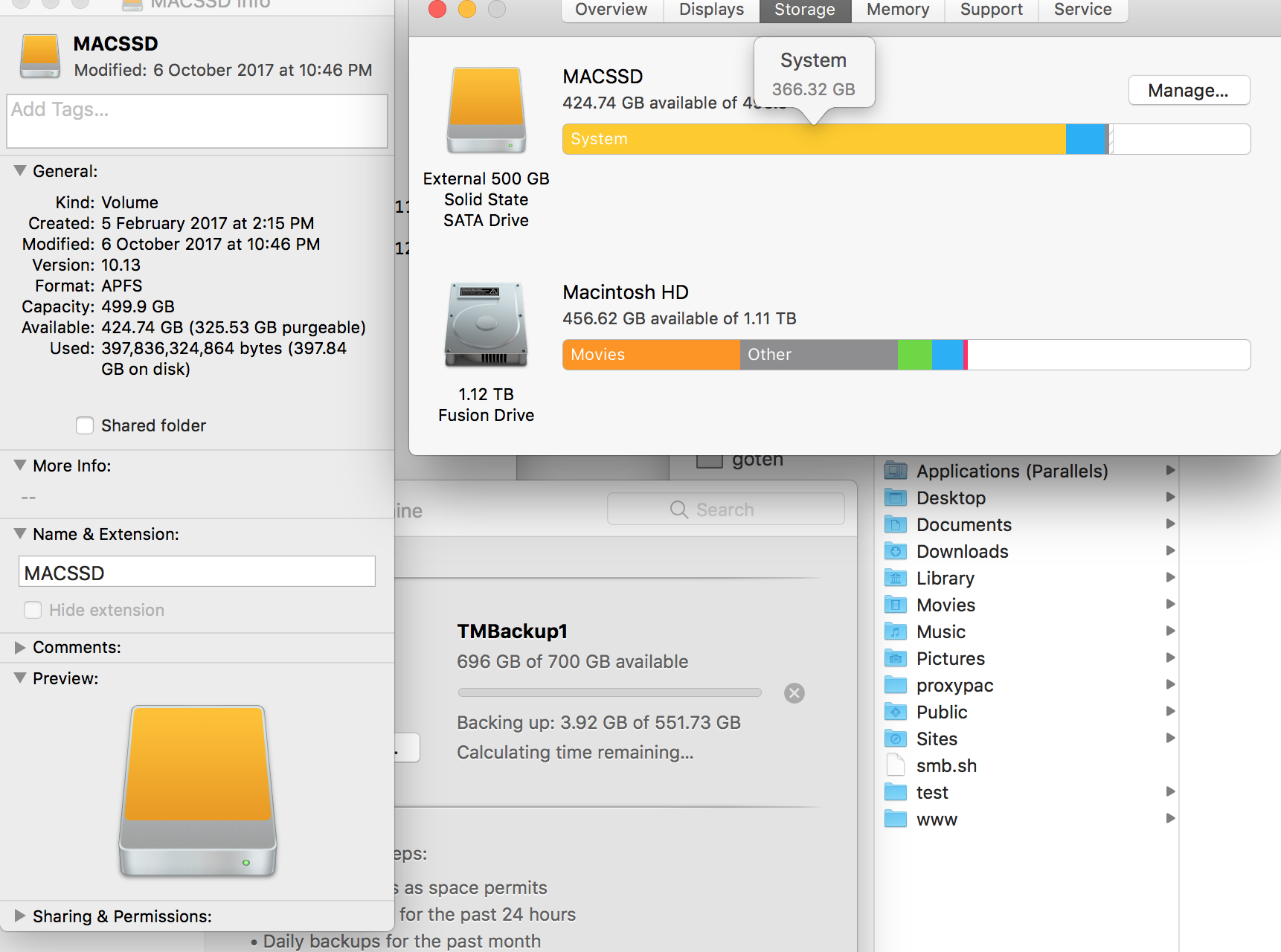Screen dimensions: 1281x952
Task: Click the MACSSD drive icon in Info header
Action: [40, 56]
